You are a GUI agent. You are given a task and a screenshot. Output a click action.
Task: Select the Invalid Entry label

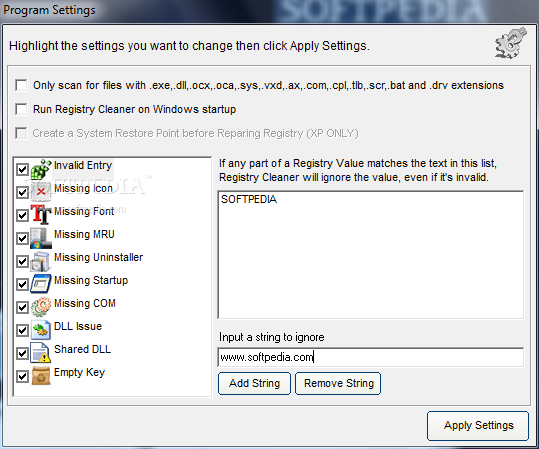[83, 165]
